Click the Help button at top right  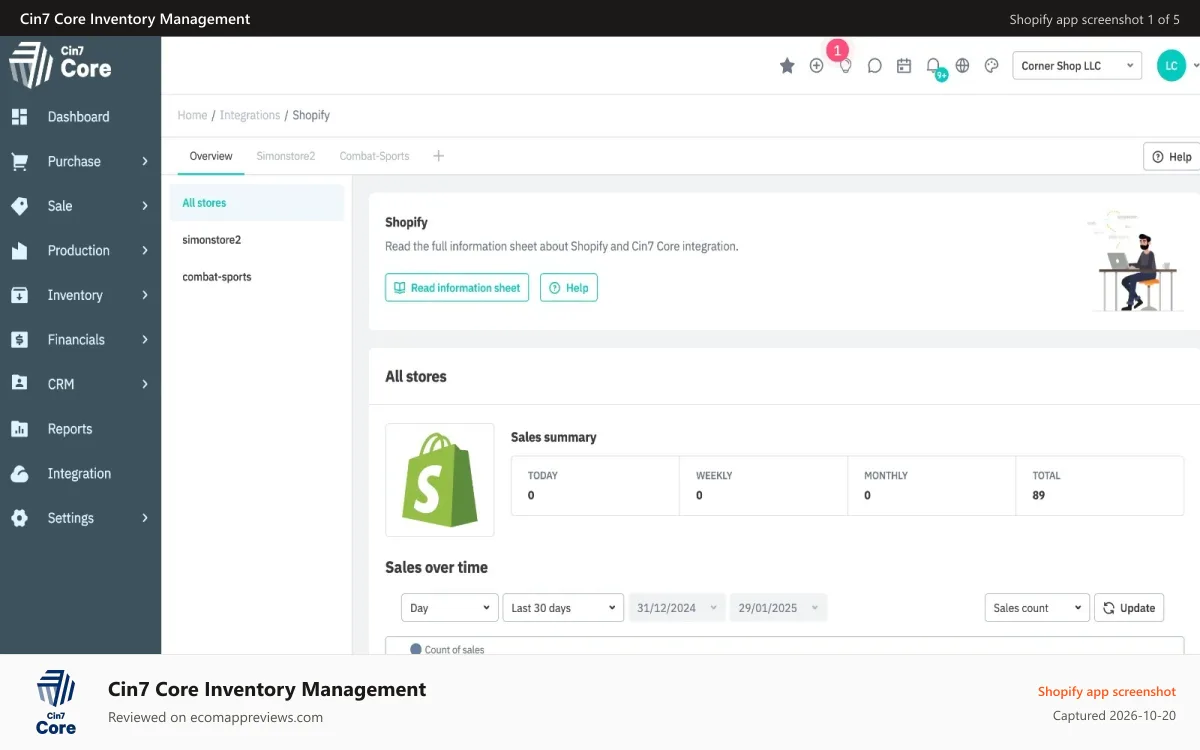click(x=1172, y=157)
